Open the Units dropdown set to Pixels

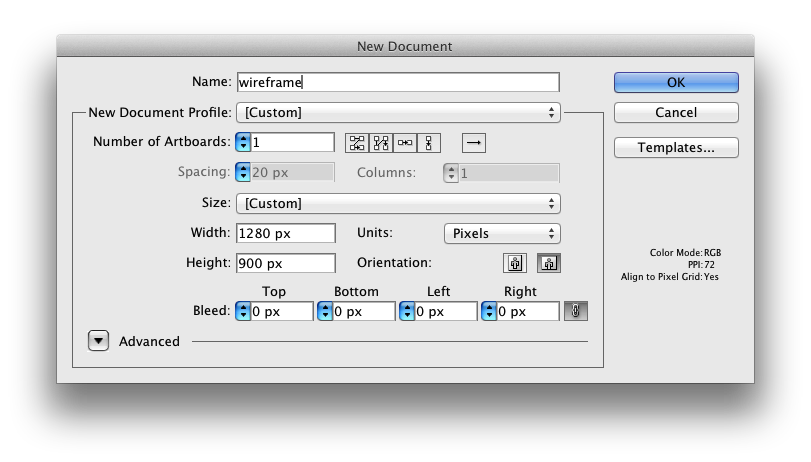[x=501, y=233]
